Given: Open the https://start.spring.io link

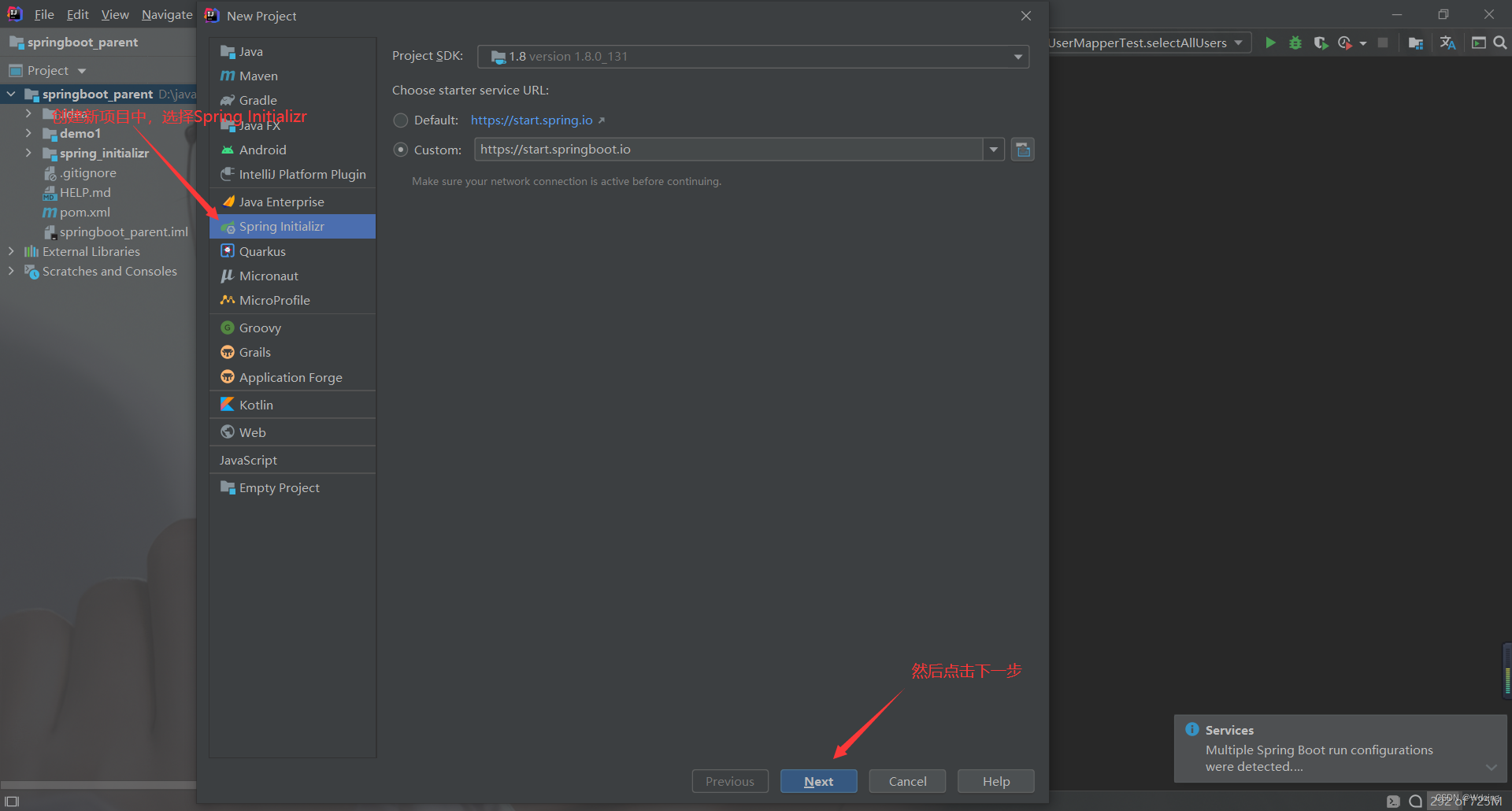Looking at the screenshot, I should 532,120.
